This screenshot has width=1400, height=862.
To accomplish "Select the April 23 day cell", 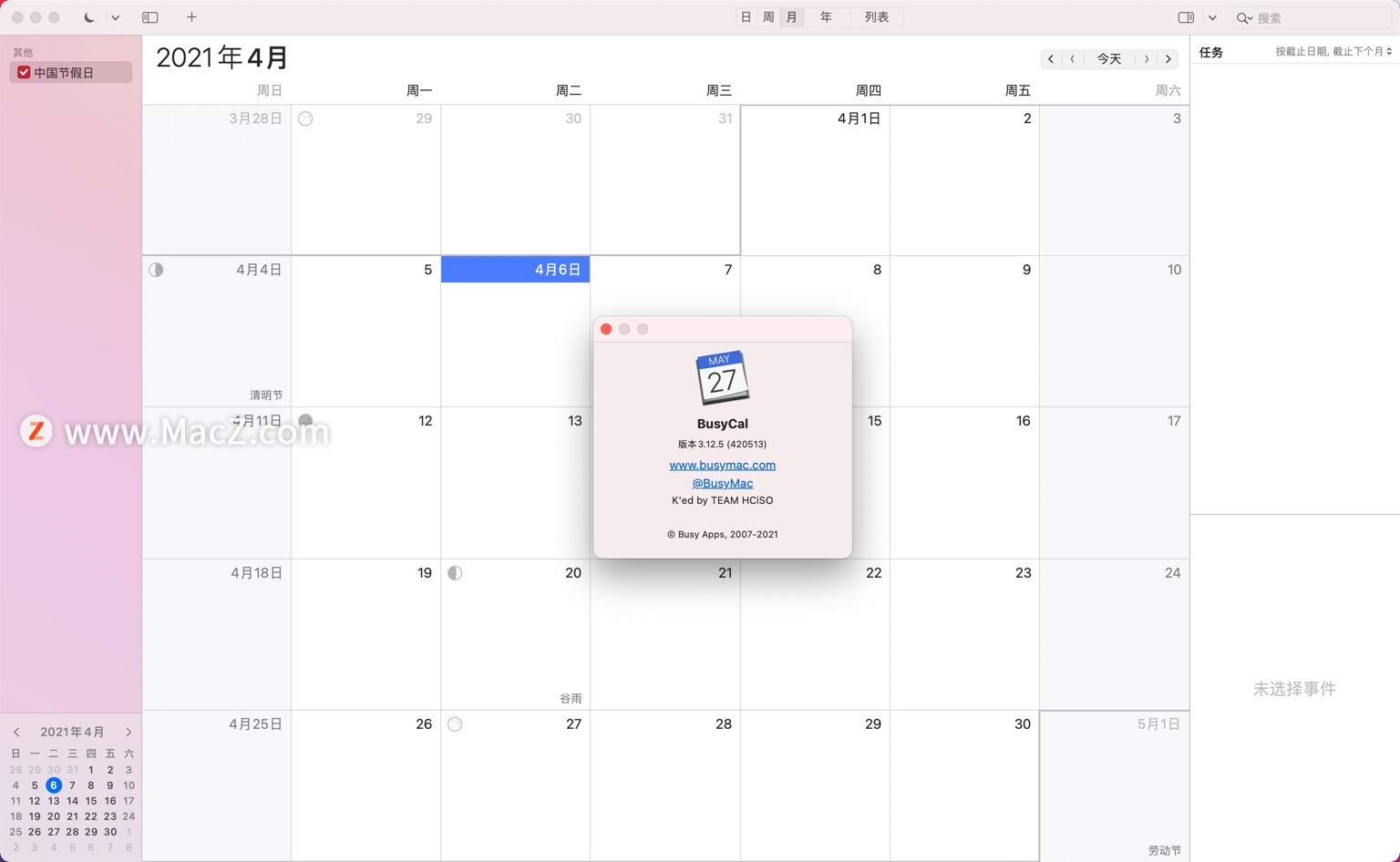I will [964, 634].
